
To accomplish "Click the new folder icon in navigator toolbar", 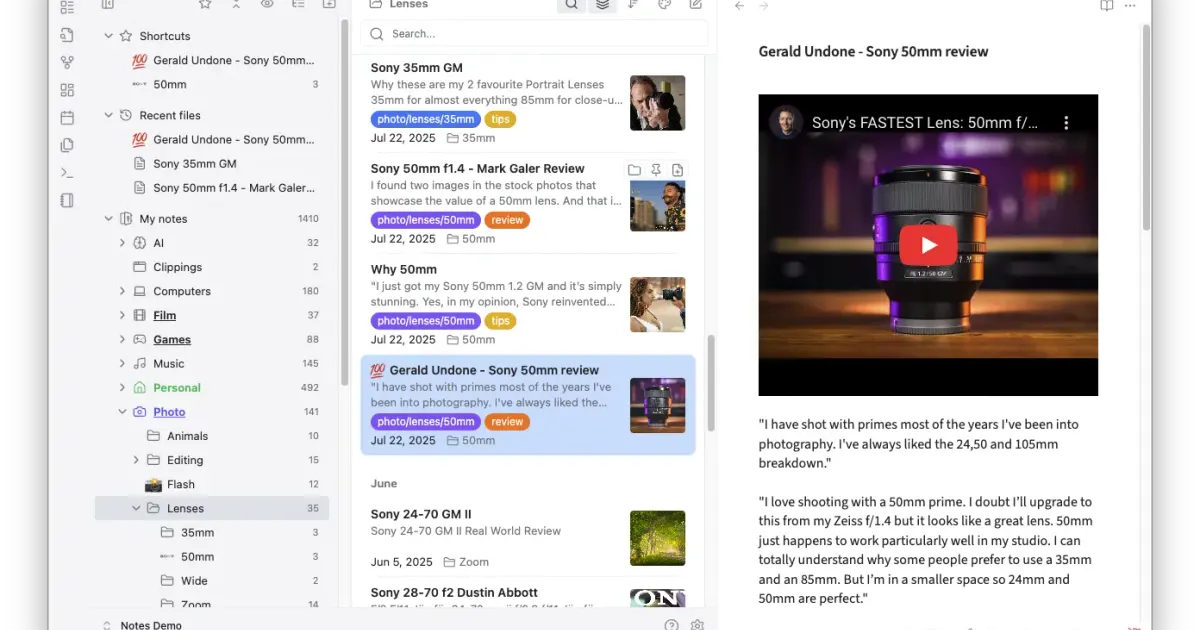I will [329, 5].
